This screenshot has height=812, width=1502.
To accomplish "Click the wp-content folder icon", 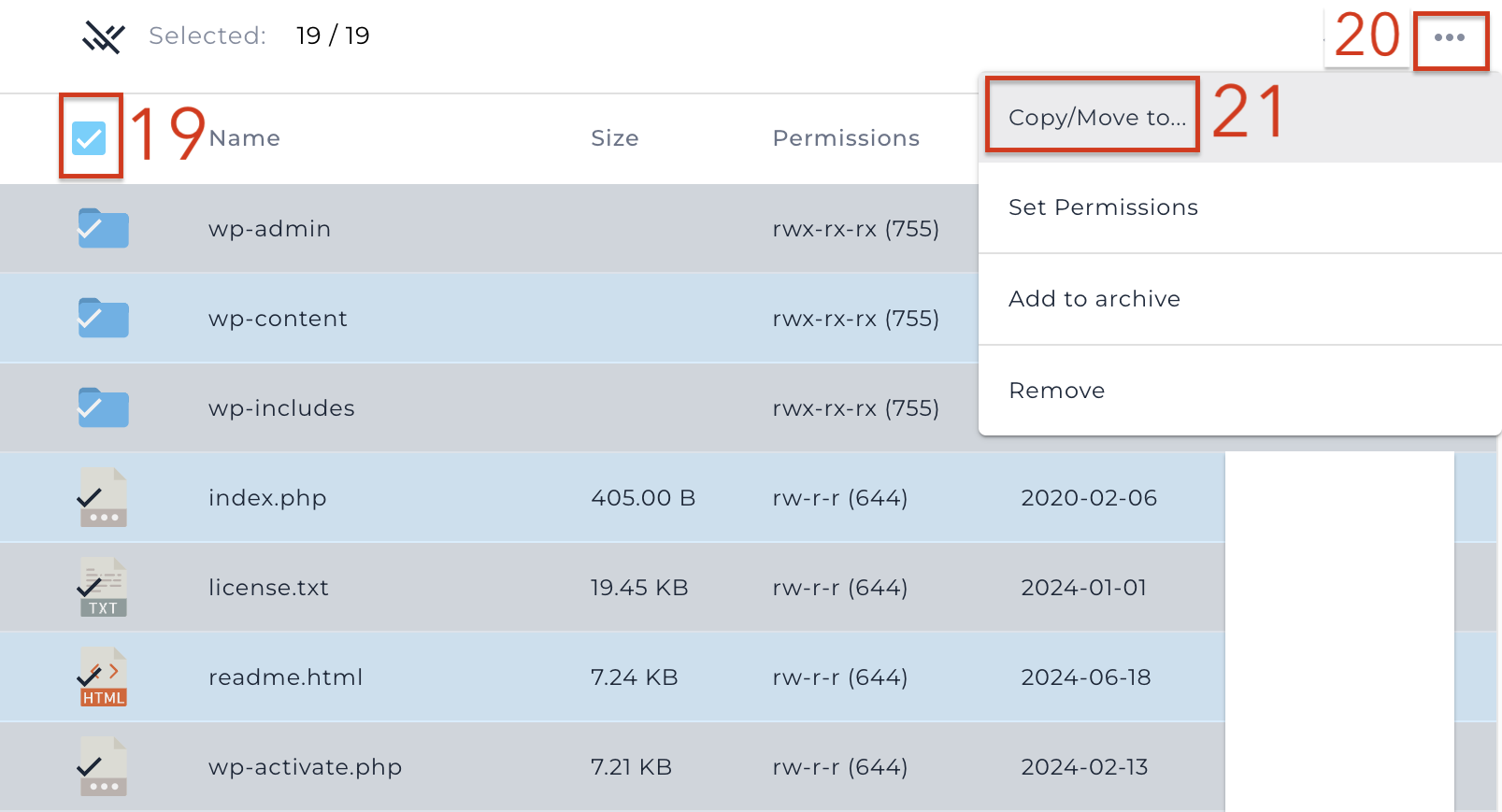I will pyautogui.click(x=103, y=318).
